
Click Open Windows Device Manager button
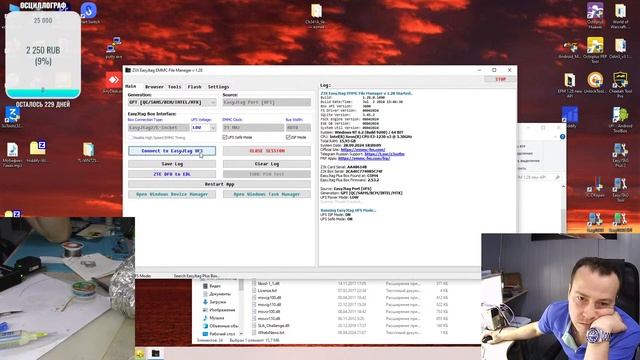(172, 195)
